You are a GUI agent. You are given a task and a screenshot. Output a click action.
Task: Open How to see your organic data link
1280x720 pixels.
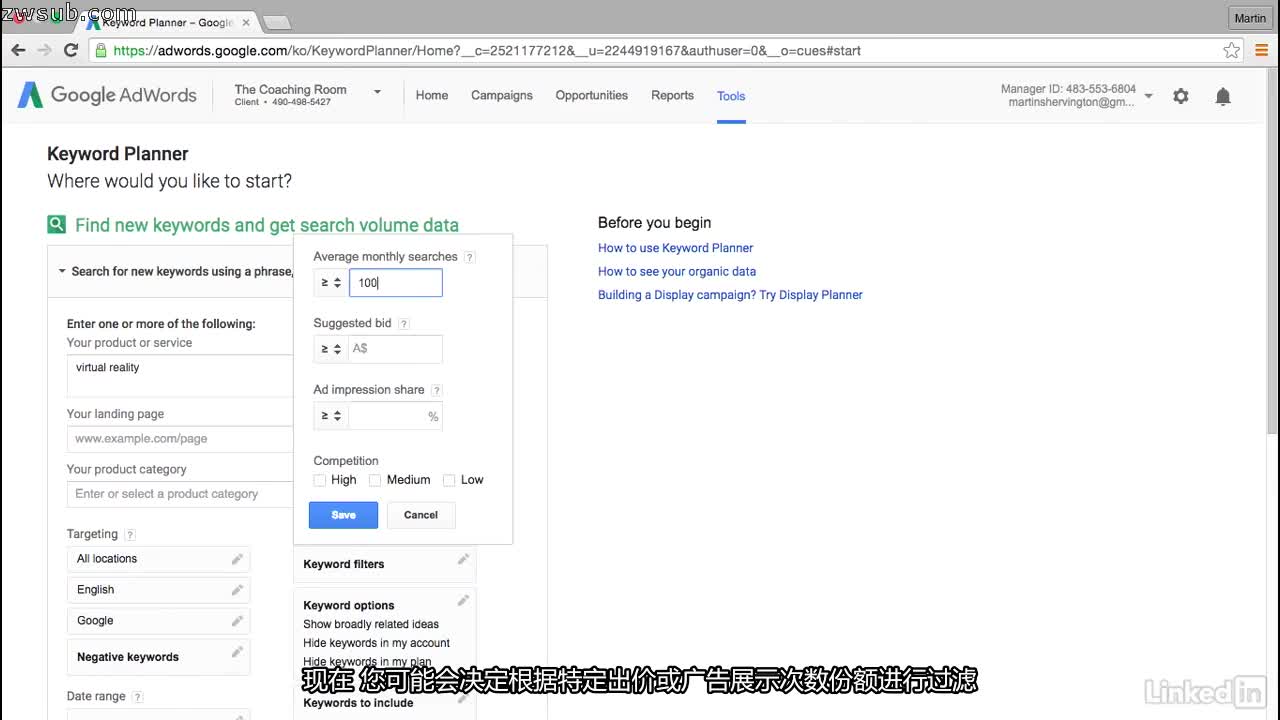(x=677, y=271)
